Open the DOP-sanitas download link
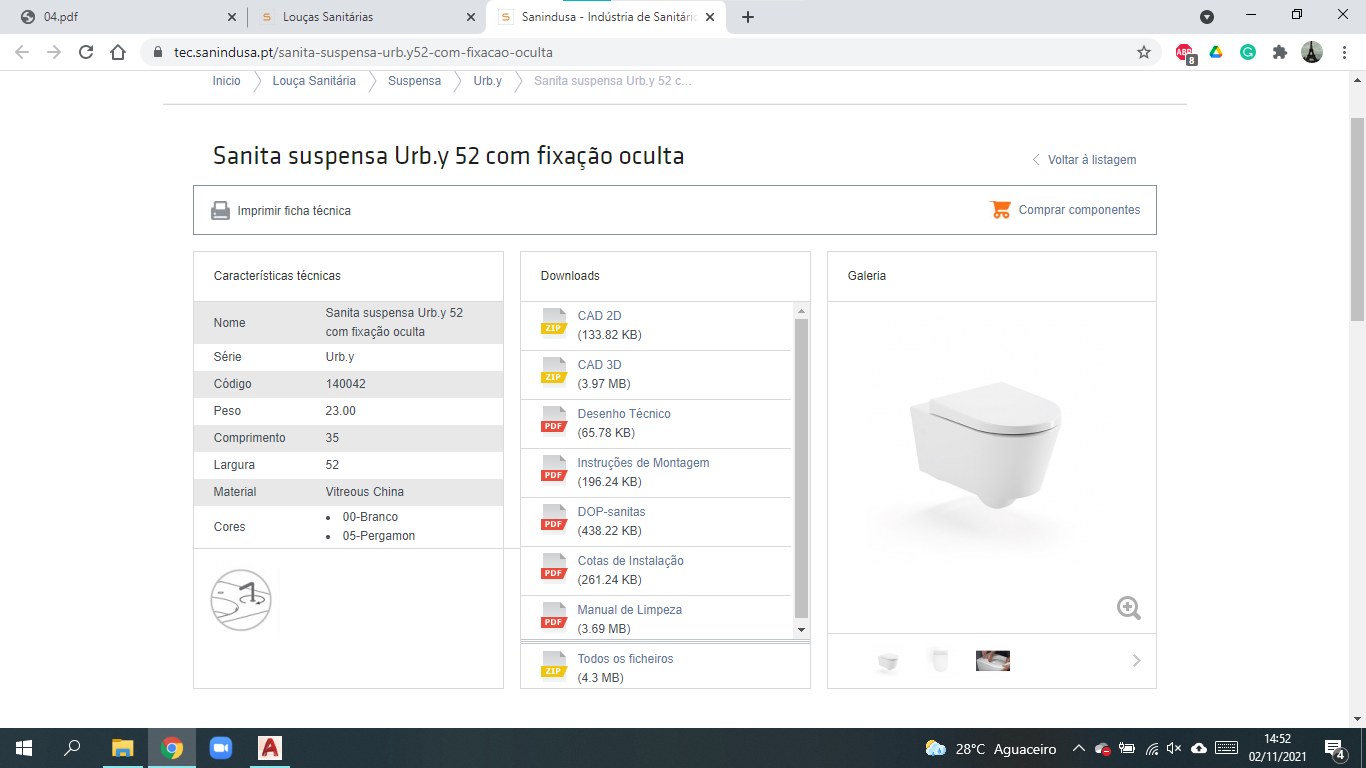The height and width of the screenshot is (768, 1366). 611,512
